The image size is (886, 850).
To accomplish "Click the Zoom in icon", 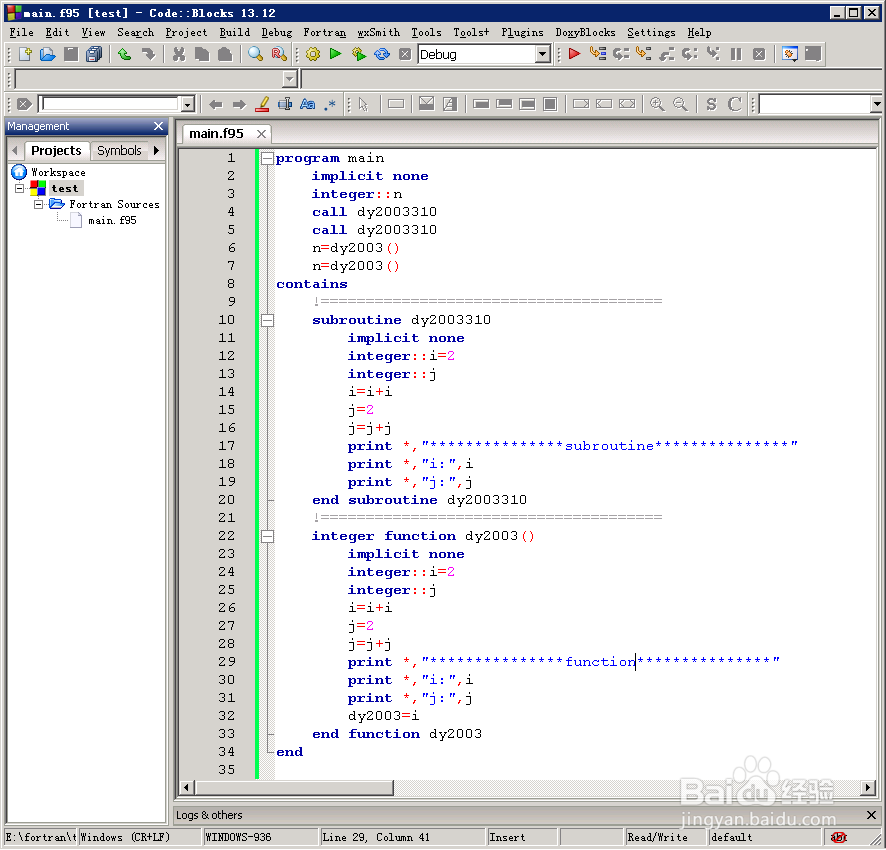I will pos(657,104).
